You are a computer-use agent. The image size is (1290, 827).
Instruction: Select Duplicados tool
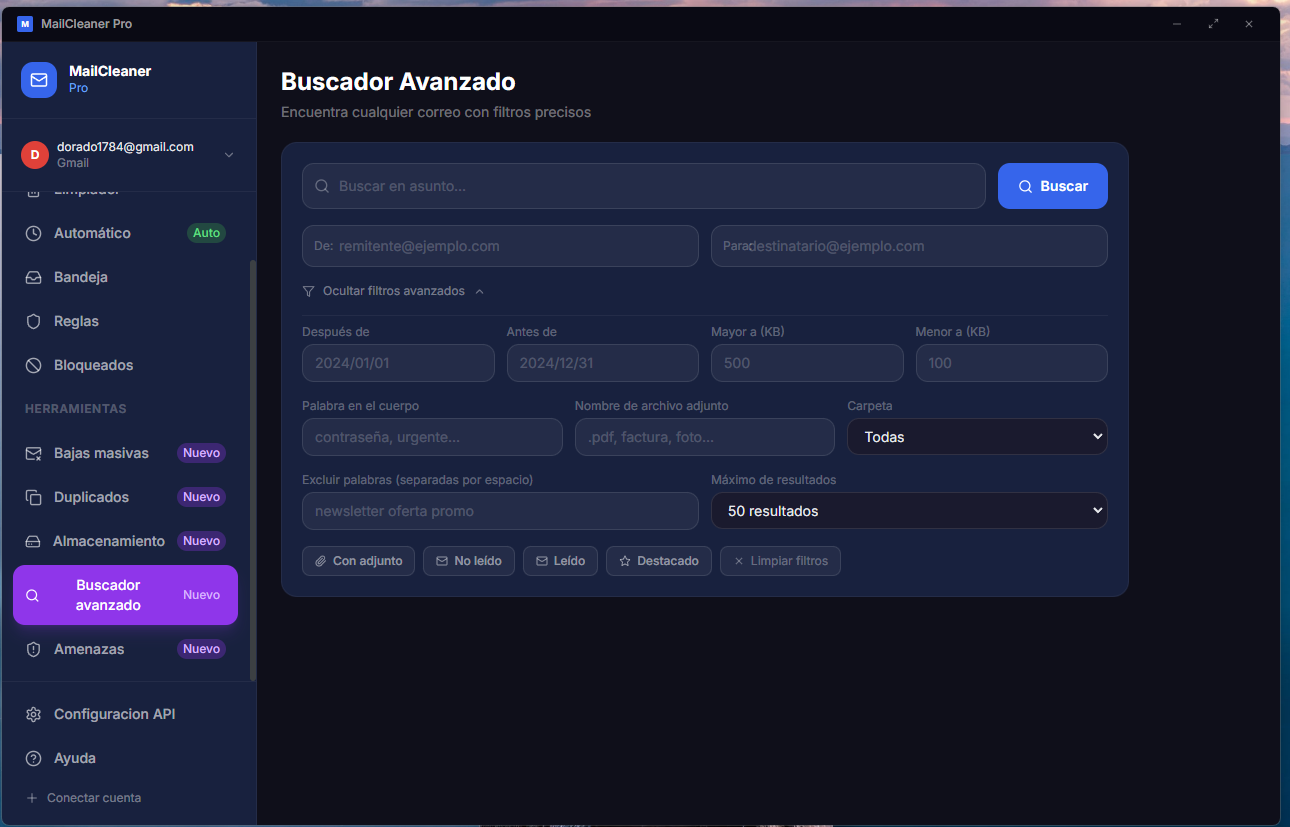(125, 497)
